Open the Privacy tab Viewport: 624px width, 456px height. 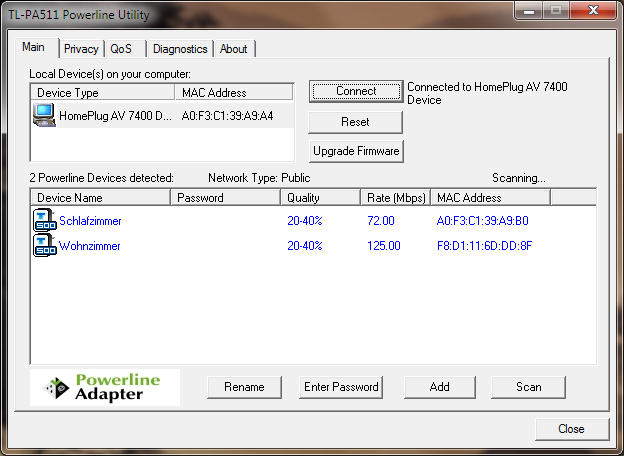click(81, 49)
